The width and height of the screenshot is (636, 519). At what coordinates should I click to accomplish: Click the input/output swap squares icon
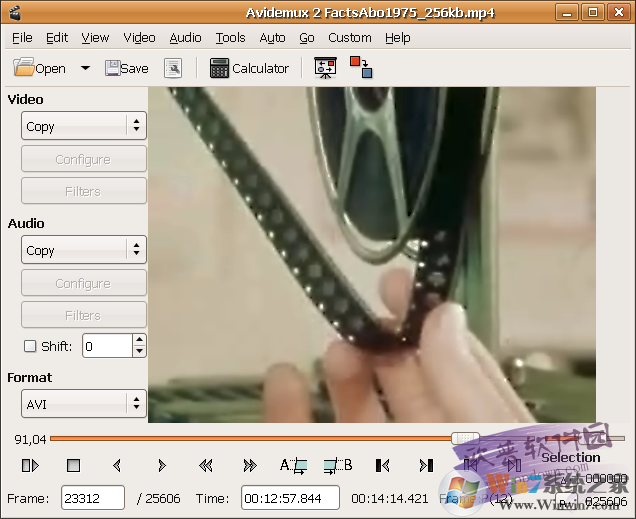(x=361, y=67)
